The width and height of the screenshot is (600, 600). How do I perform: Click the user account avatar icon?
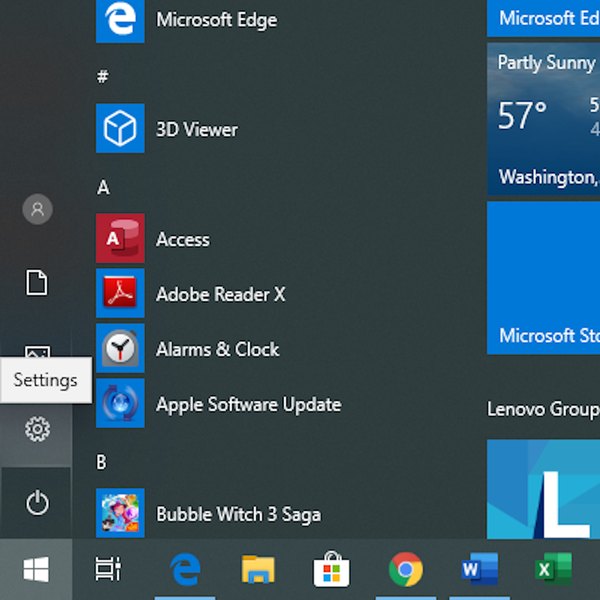click(x=37, y=209)
